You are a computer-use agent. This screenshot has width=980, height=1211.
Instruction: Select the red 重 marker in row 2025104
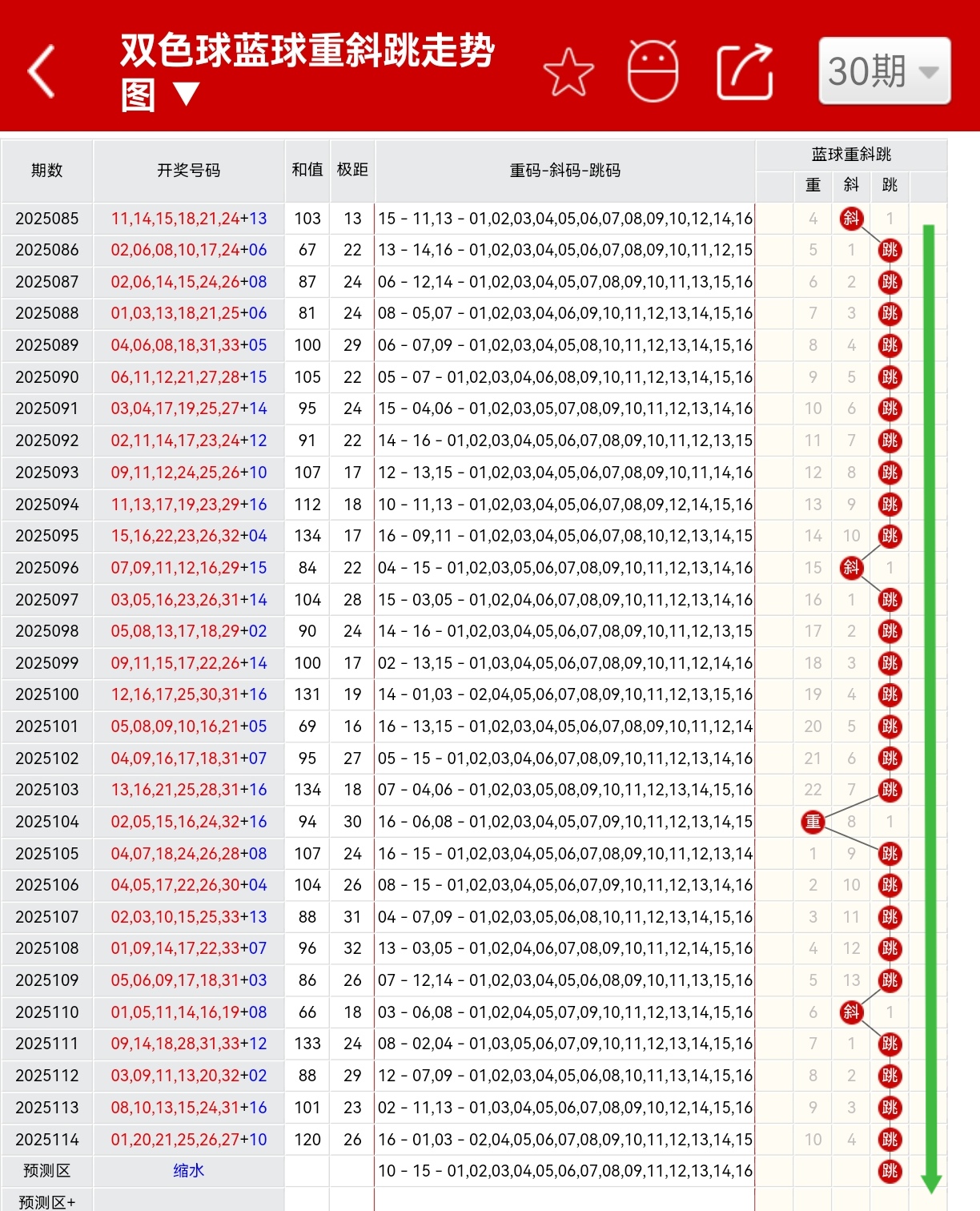tap(812, 821)
